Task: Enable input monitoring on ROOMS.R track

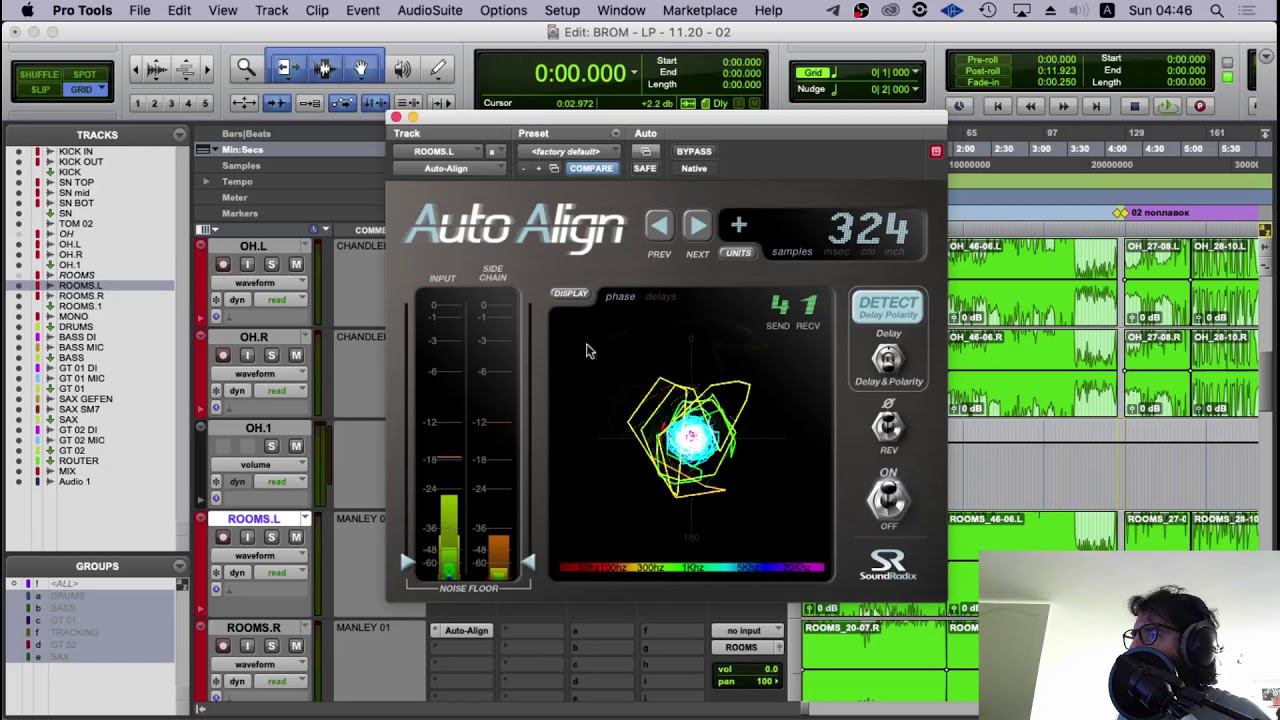Action: tap(247, 646)
